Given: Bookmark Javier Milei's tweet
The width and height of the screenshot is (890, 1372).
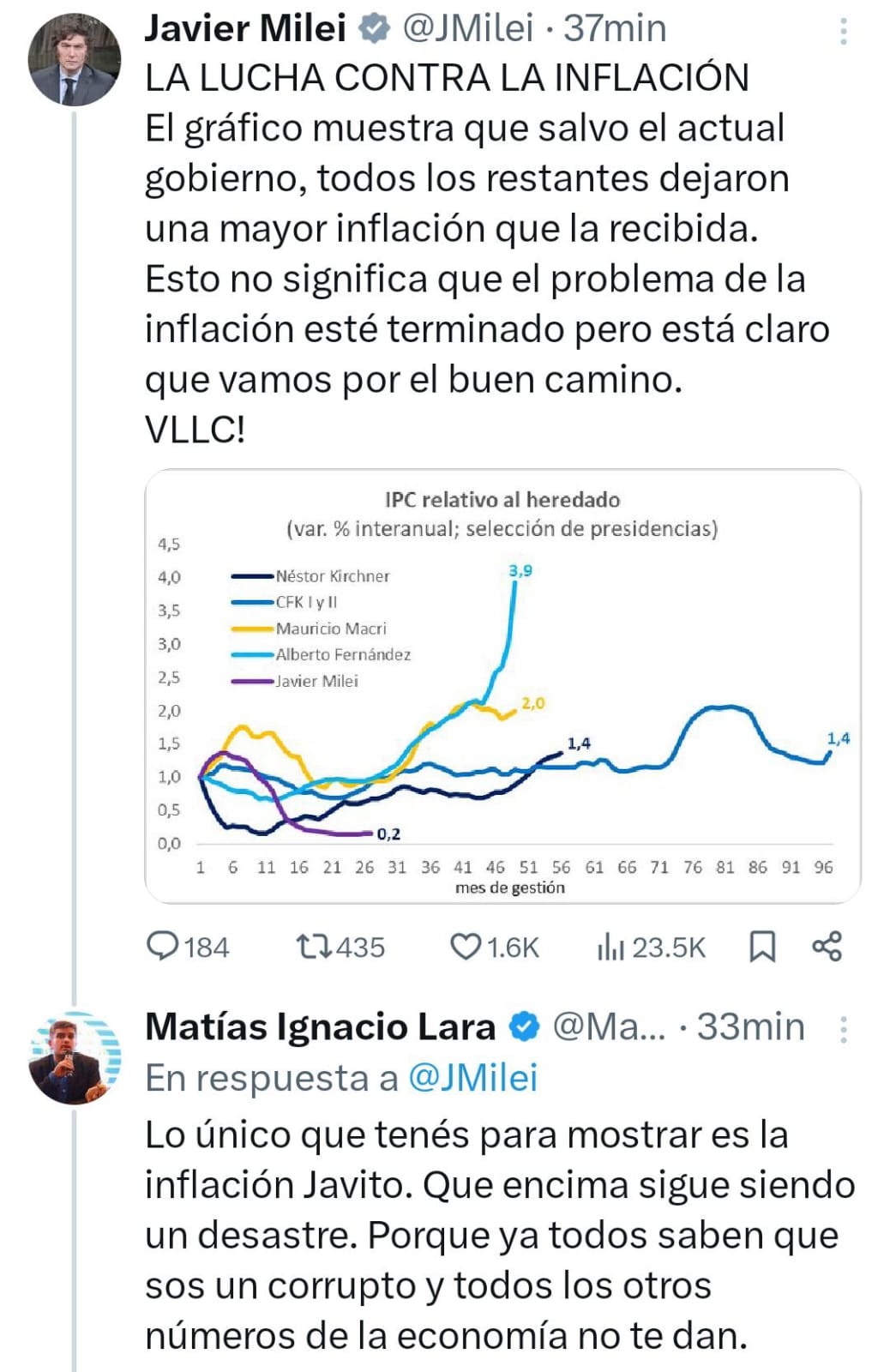Looking at the screenshot, I should [762, 947].
